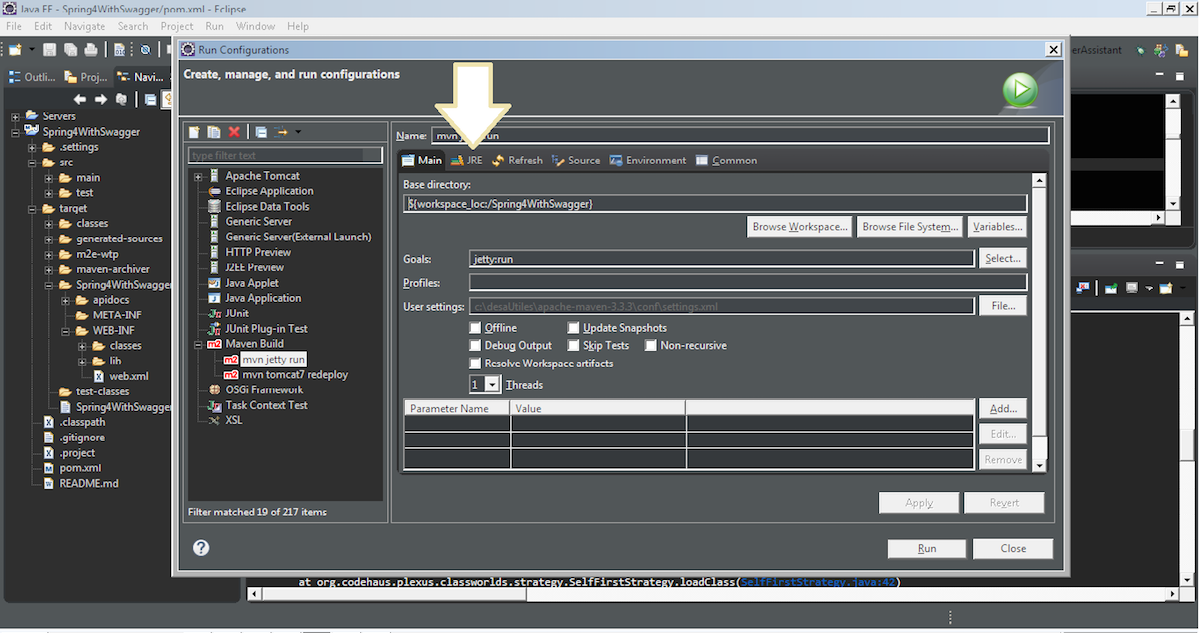Click the Save icon in Eclipse toolbar
1200x633 pixels.
[x=49, y=49]
